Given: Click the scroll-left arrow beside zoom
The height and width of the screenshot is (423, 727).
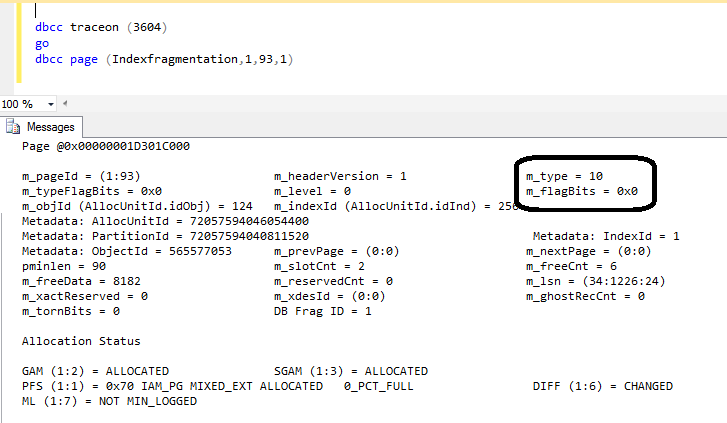Looking at the screenshot, I should (65, 103).
